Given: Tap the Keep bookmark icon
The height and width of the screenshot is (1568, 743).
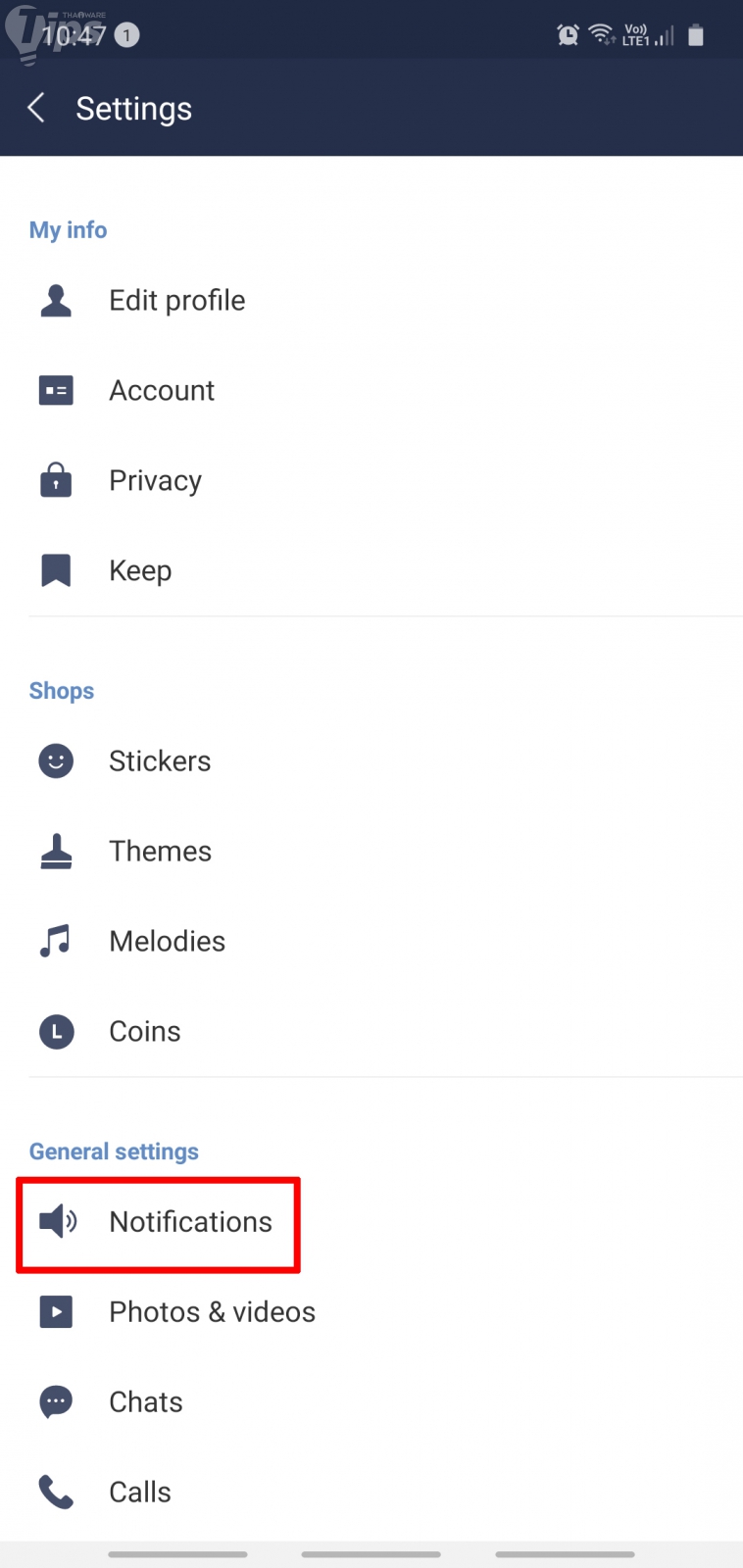Looking at the screenshot, I should 56,570.
